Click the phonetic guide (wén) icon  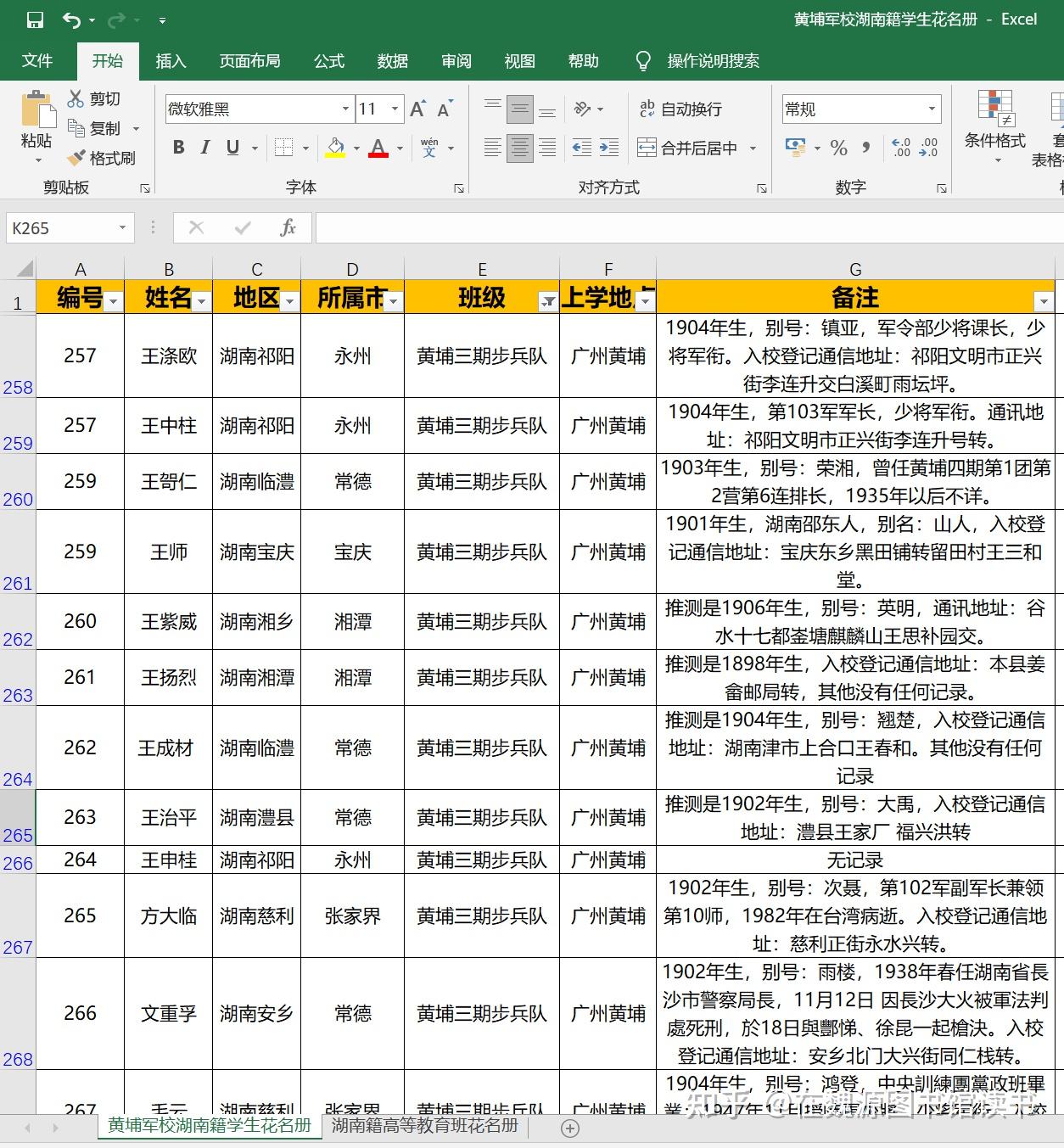[x=429, y=148]
